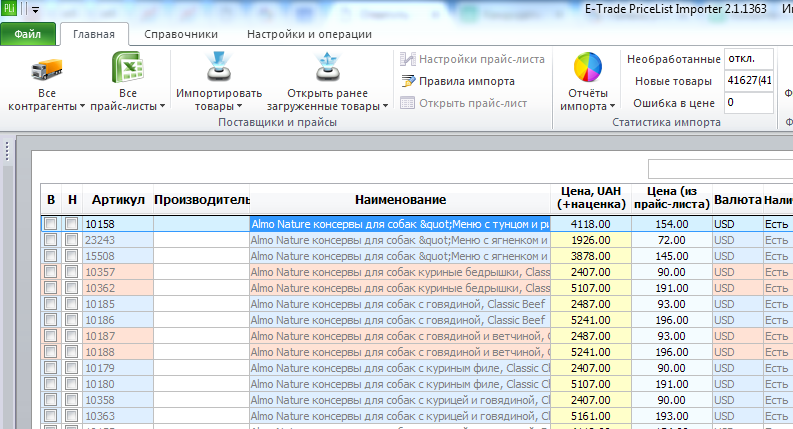Click the search box above the table
This screenshot has width=793, height=429.
click(721, 169)
